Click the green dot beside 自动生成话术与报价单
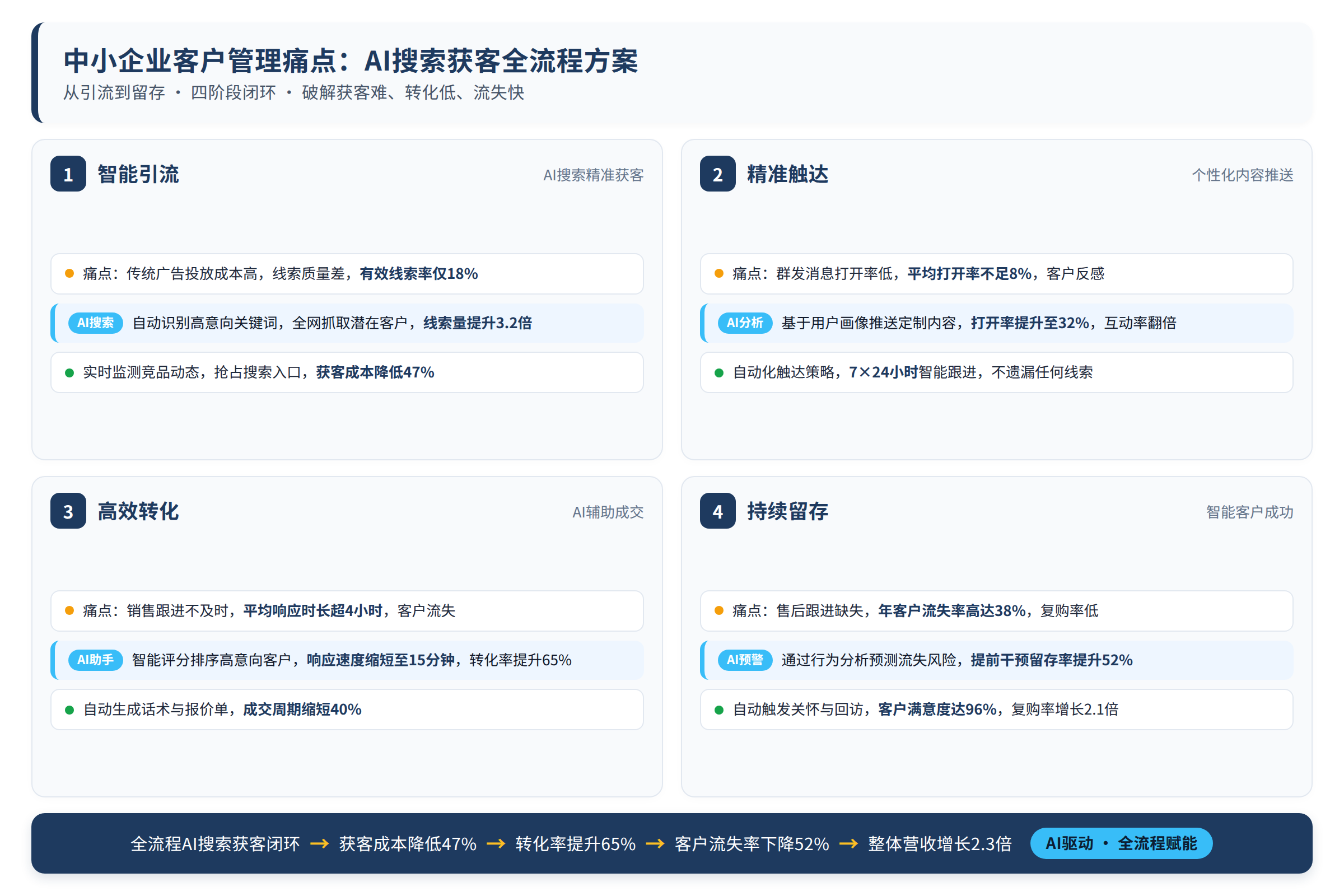This screenshot has height=896, width=1344. [x=69, y=710]
